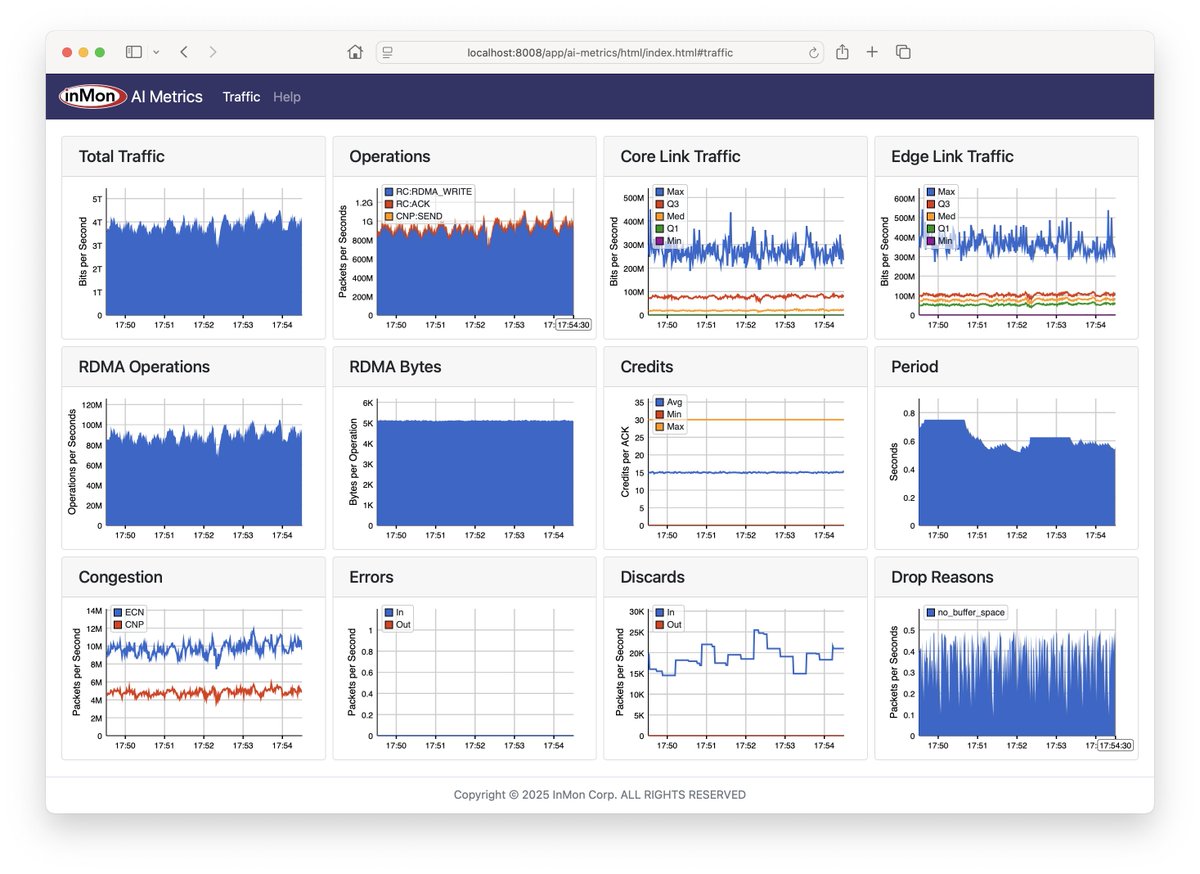The image size is (1200, 874).
Task: Reload the page with the refresh icon
Action: coord(814,52)
